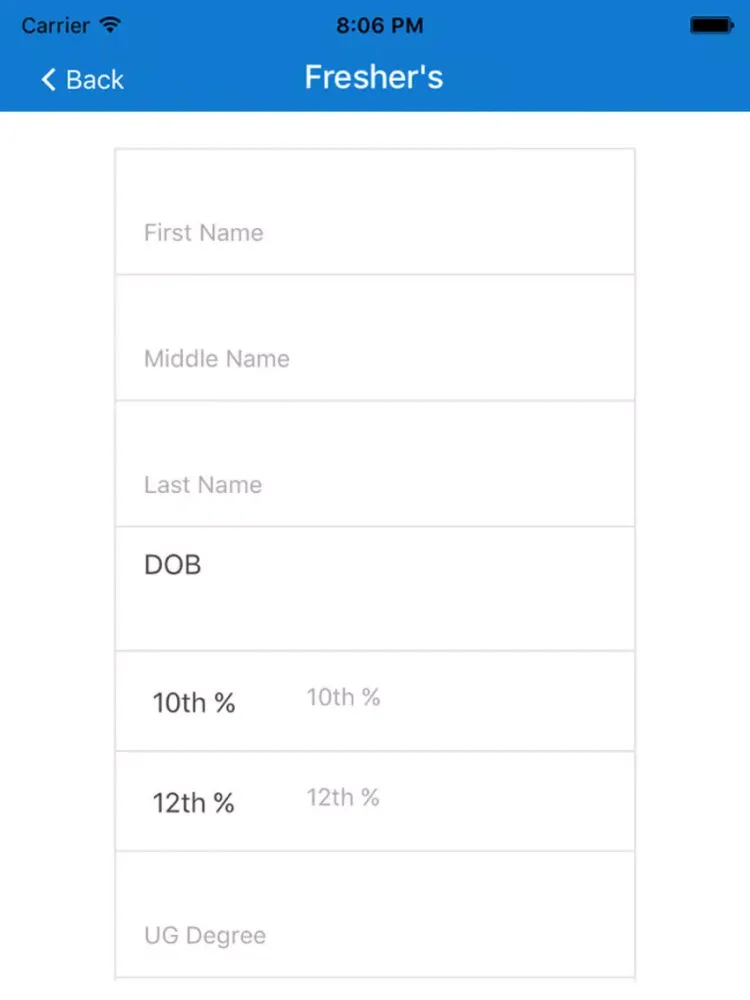This screenshot has width=750, height=1000.
Task: Tap the Fresher's title in navigation bar
Action: [x=374, y=77]
